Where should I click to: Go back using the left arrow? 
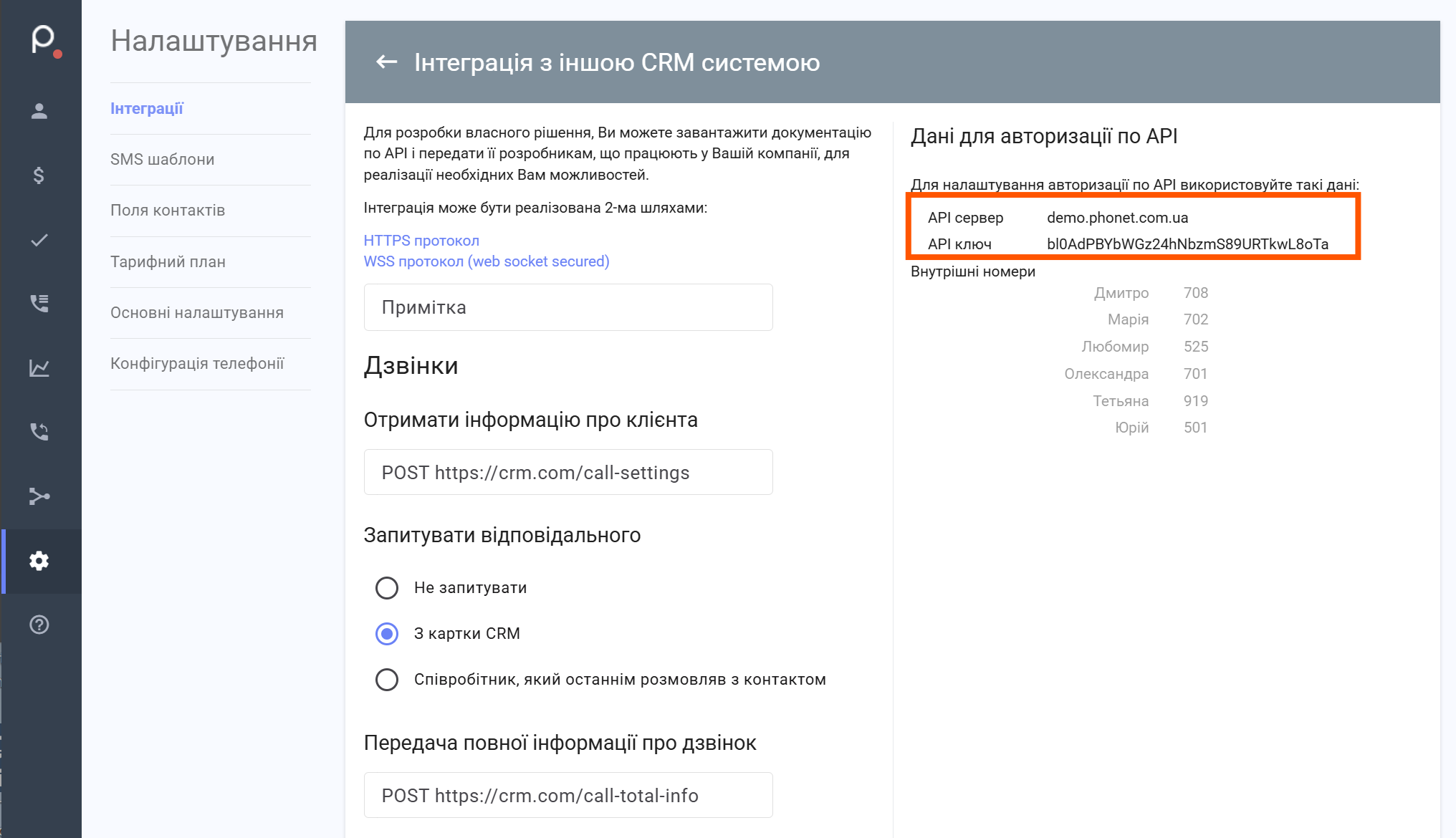(387, 62)
